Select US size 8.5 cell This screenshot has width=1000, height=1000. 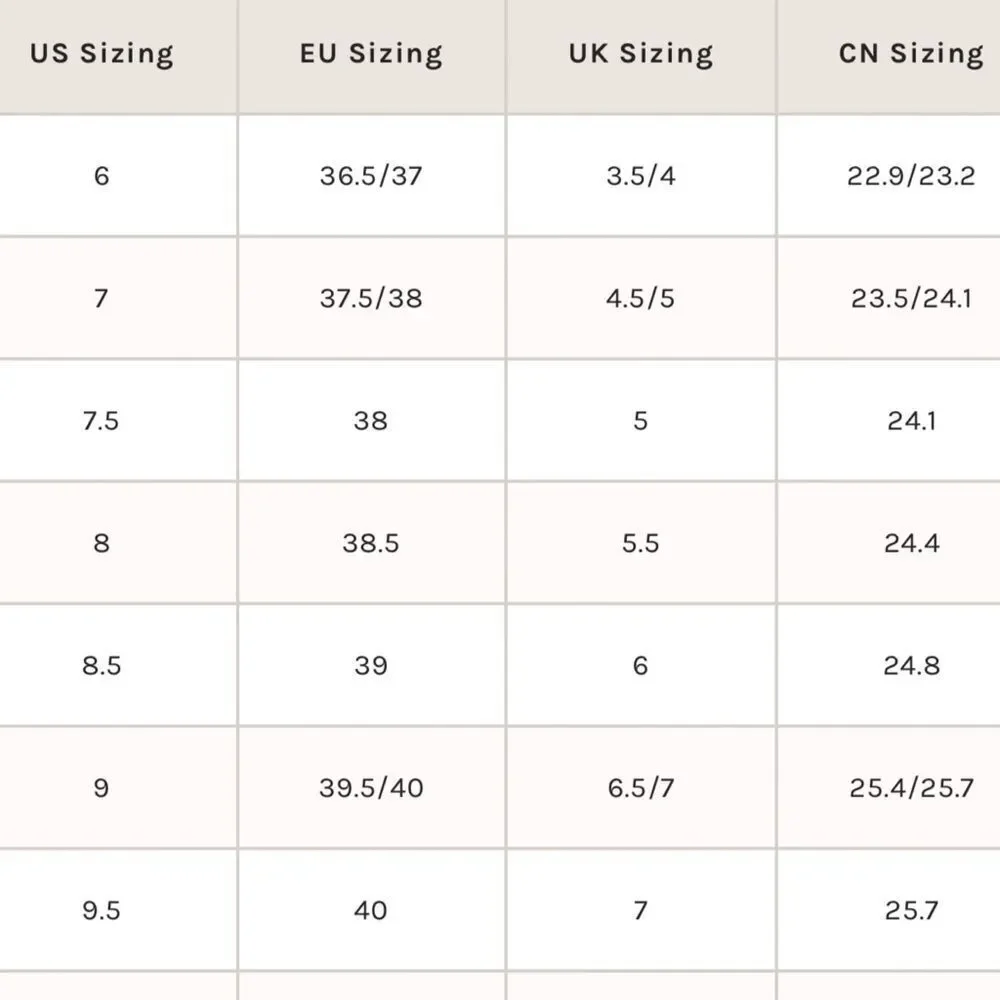pyautogui.click(x=101, y=665)
